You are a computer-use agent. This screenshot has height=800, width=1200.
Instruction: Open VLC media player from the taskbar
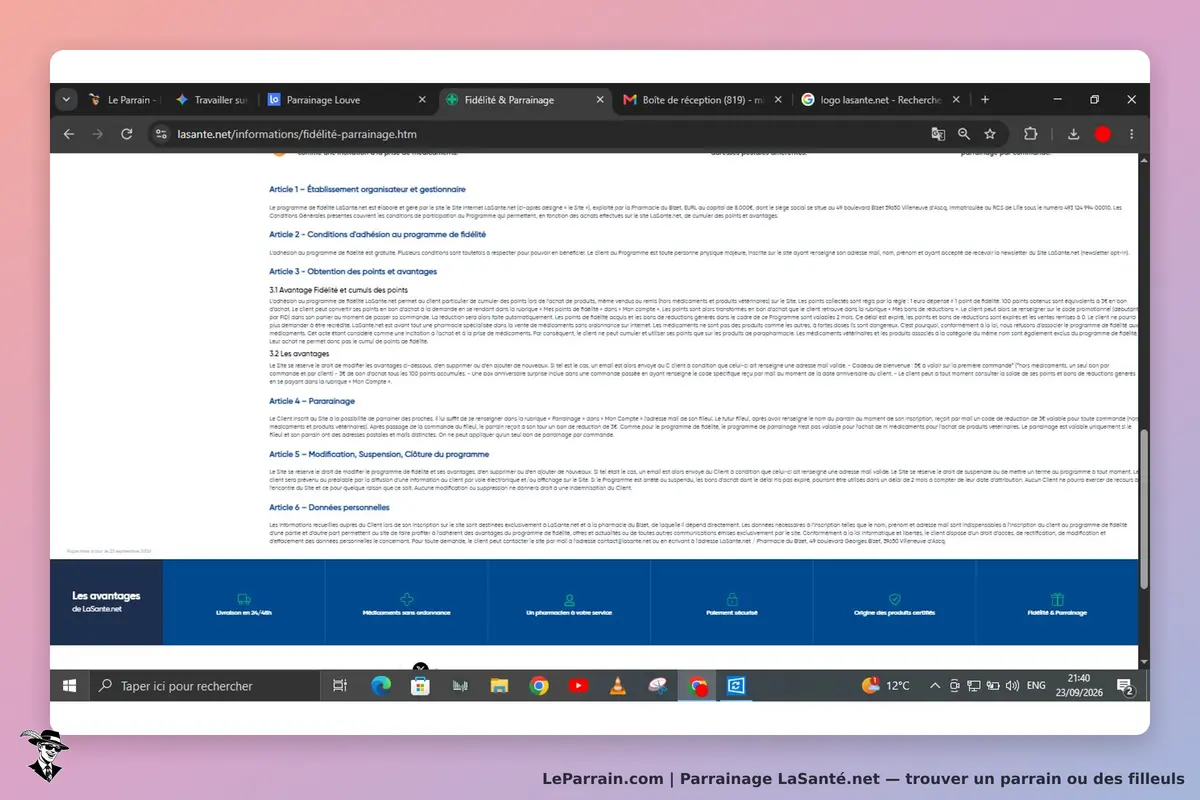click(x=618, y=686)
